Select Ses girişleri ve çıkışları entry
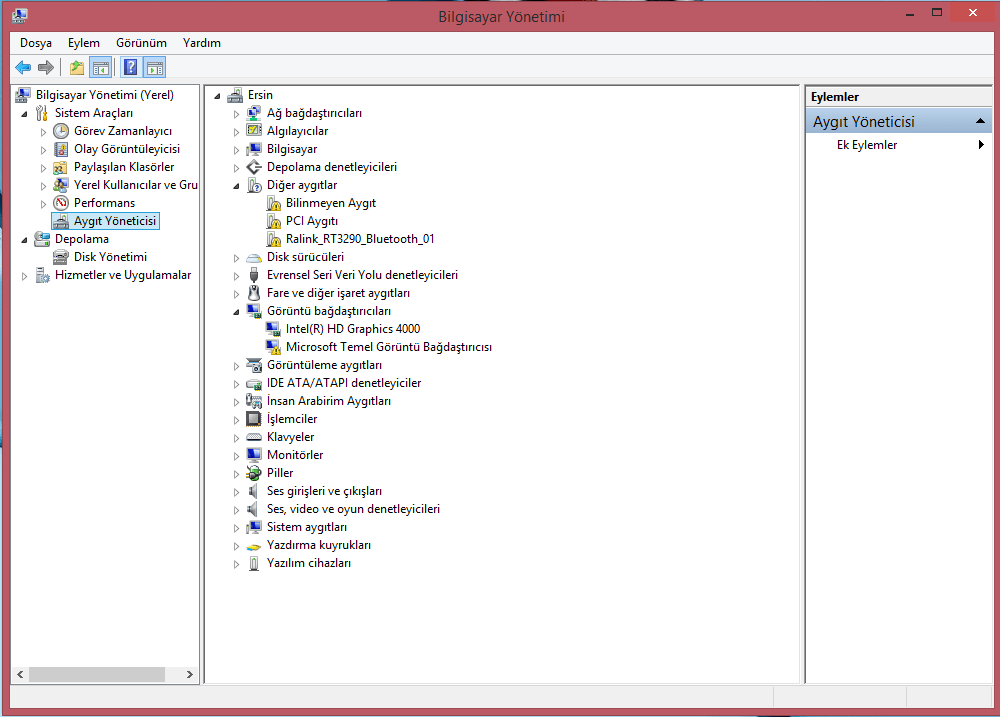Screen dimensions: 1000x717 [x=324, y=491]
